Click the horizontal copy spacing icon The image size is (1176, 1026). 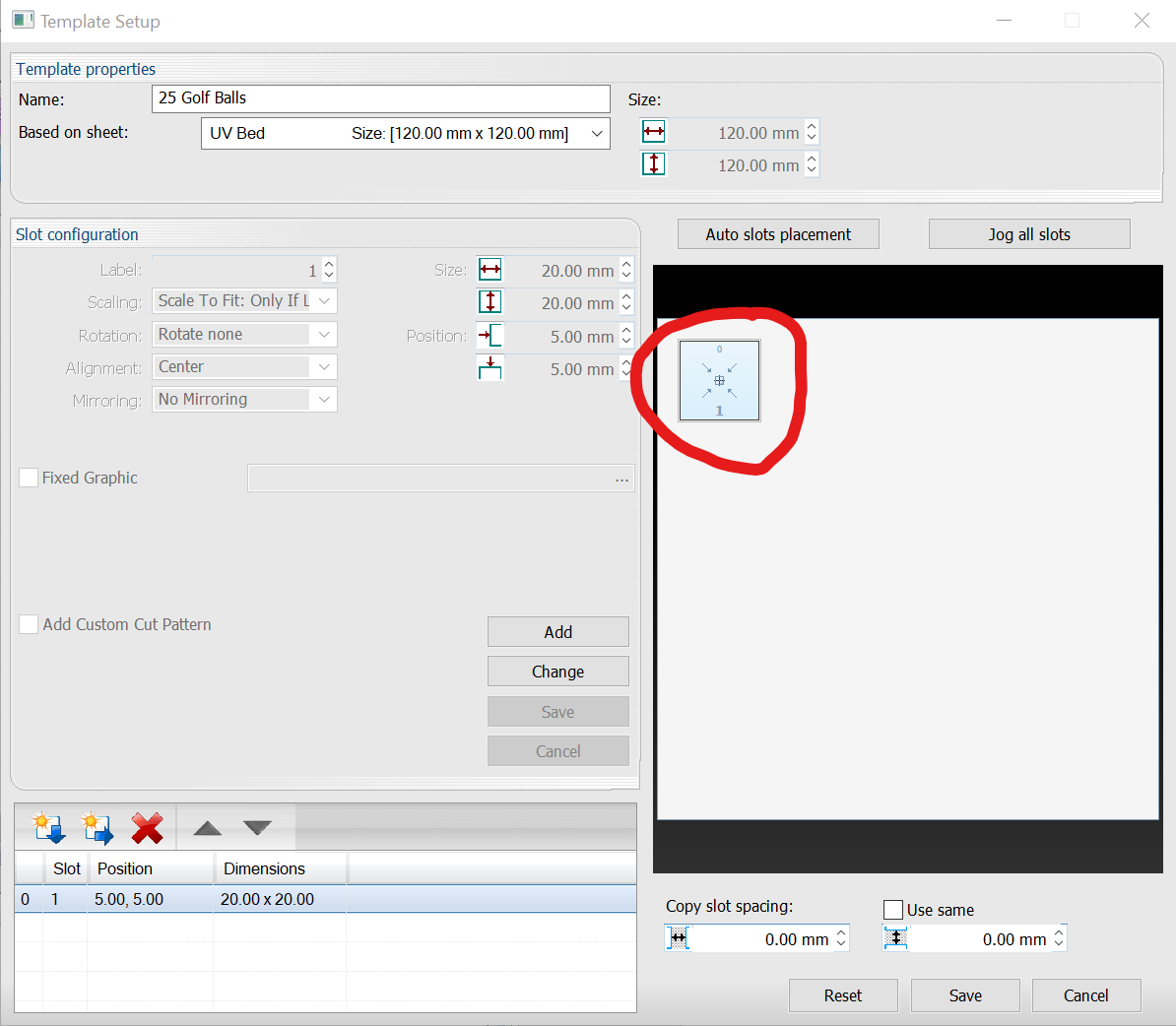[x=678, y=938]
